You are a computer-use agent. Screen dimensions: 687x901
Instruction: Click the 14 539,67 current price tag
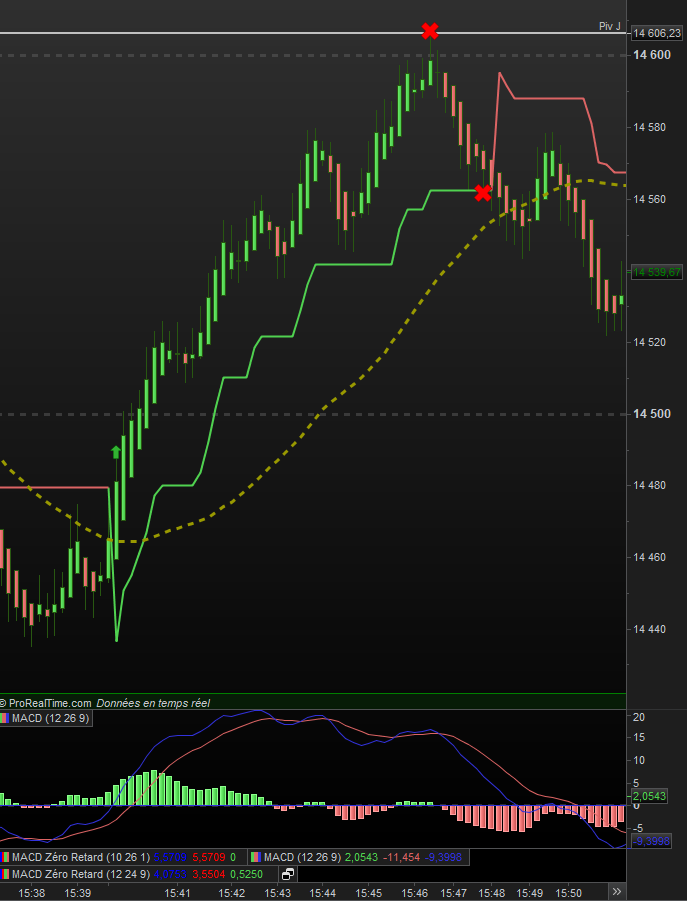[x=657, y=272]
